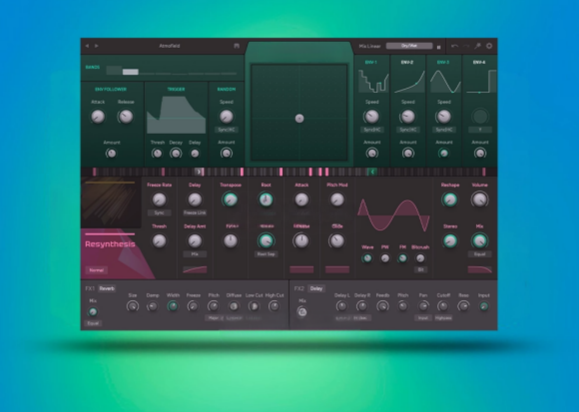Click the redo arrow icon

point(466,46)
